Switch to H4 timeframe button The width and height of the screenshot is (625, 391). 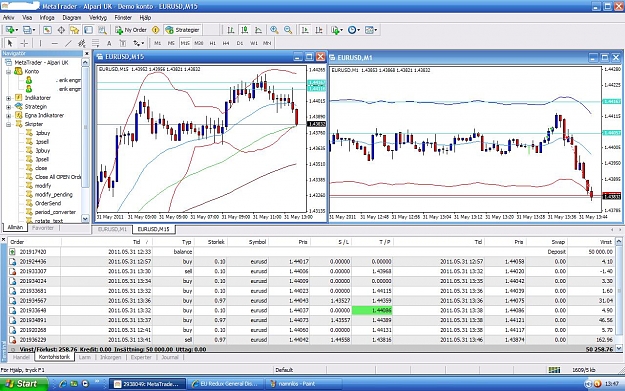tap(226, 43)
